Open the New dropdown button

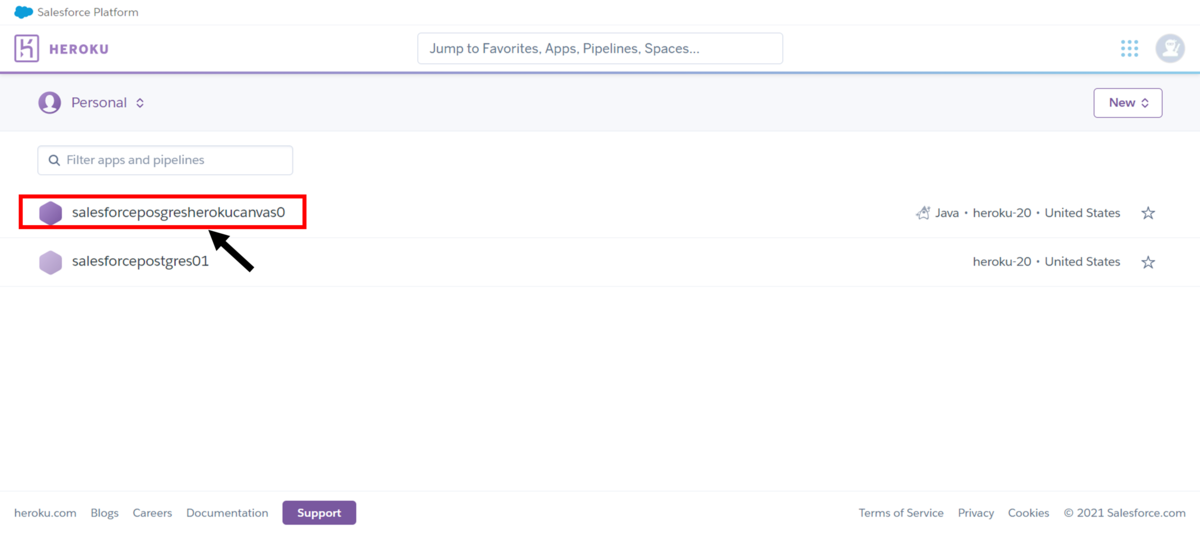1128,102
